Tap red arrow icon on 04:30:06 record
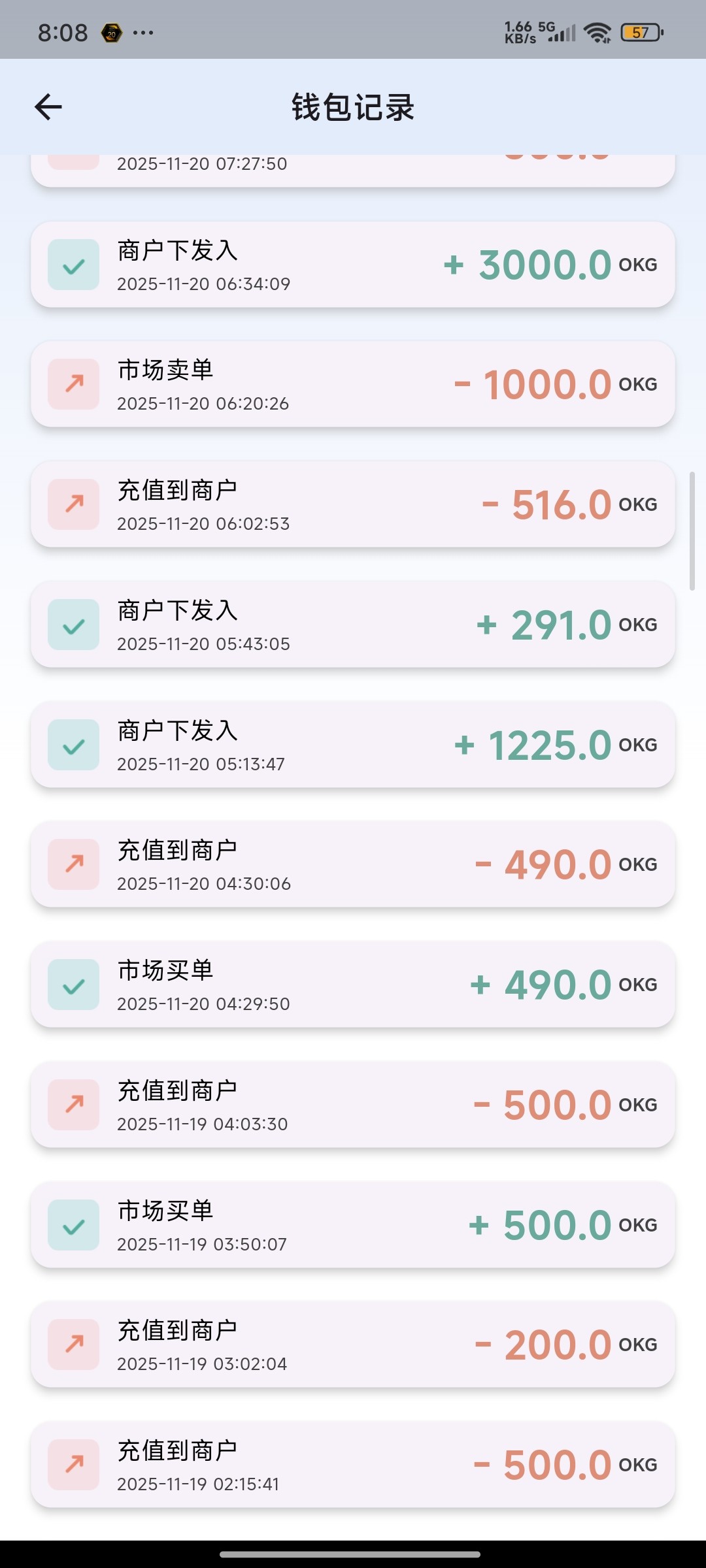This screenshot has width=706, height=1568. (74, 864)
